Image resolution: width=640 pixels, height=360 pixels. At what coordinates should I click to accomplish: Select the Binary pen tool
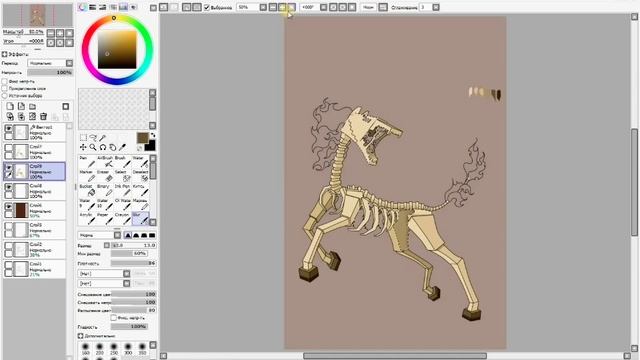coord(105,190)
